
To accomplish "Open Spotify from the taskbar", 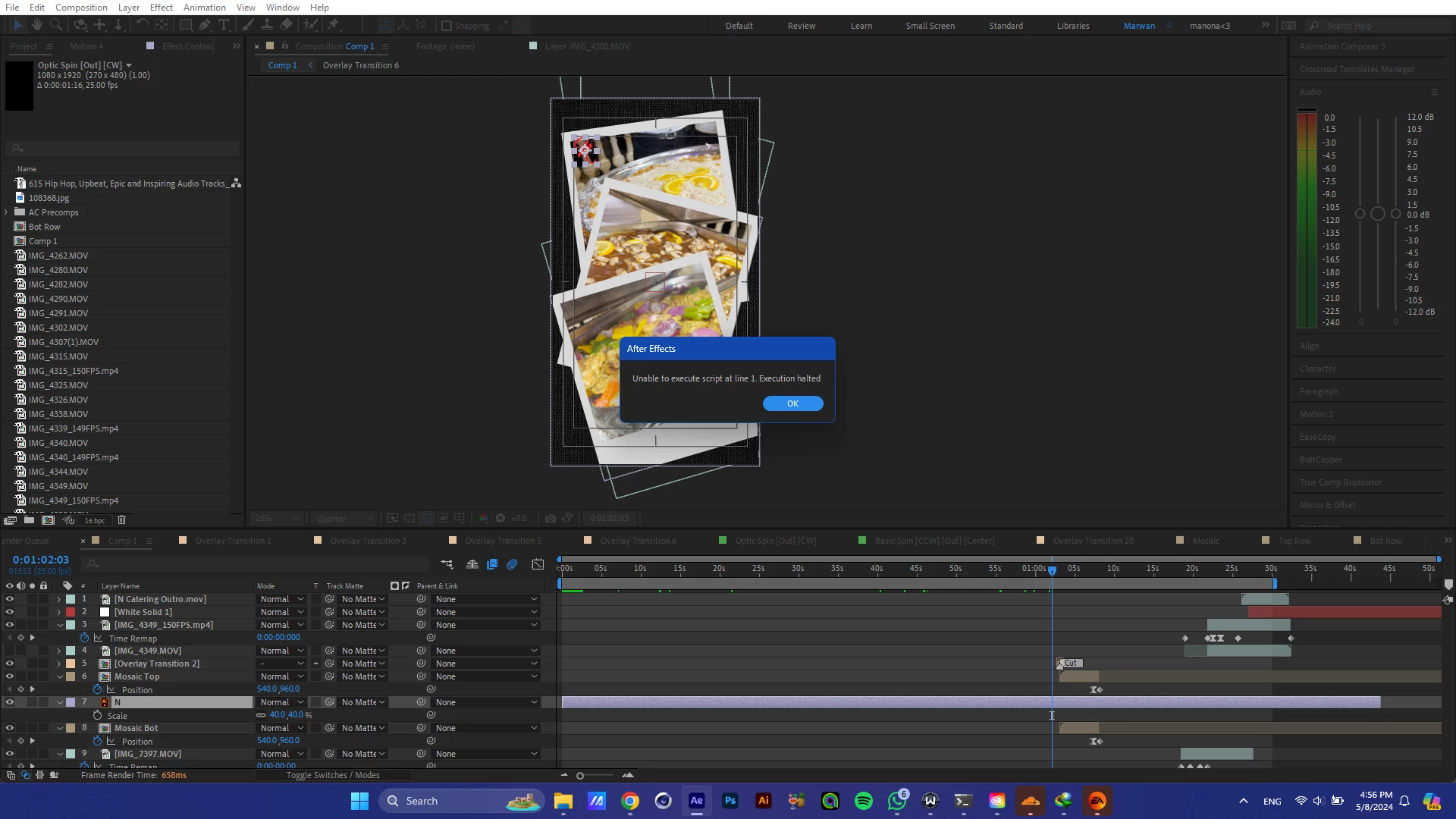I will (863, 801).
